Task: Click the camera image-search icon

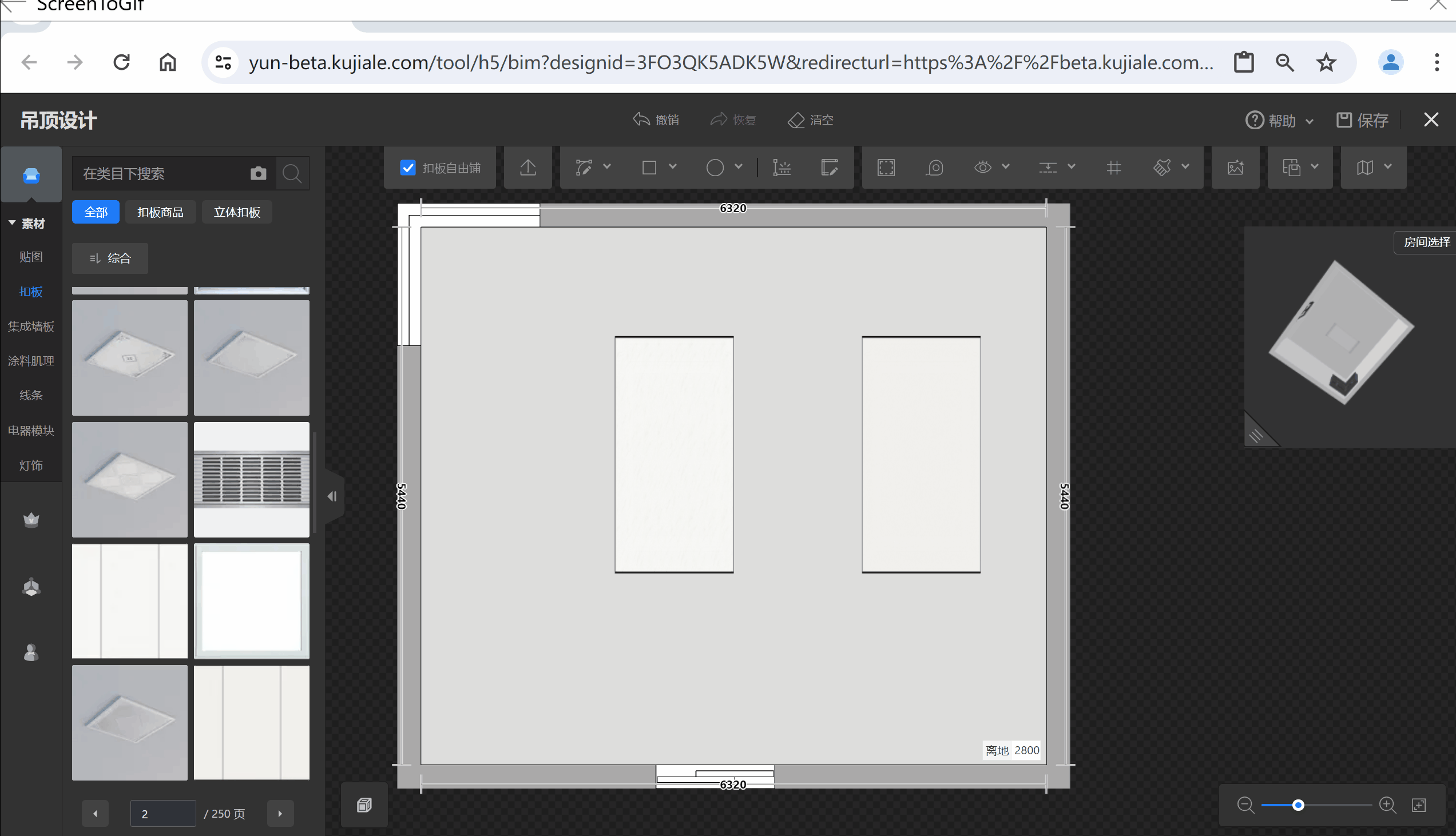Action: (x=259, y=173)
